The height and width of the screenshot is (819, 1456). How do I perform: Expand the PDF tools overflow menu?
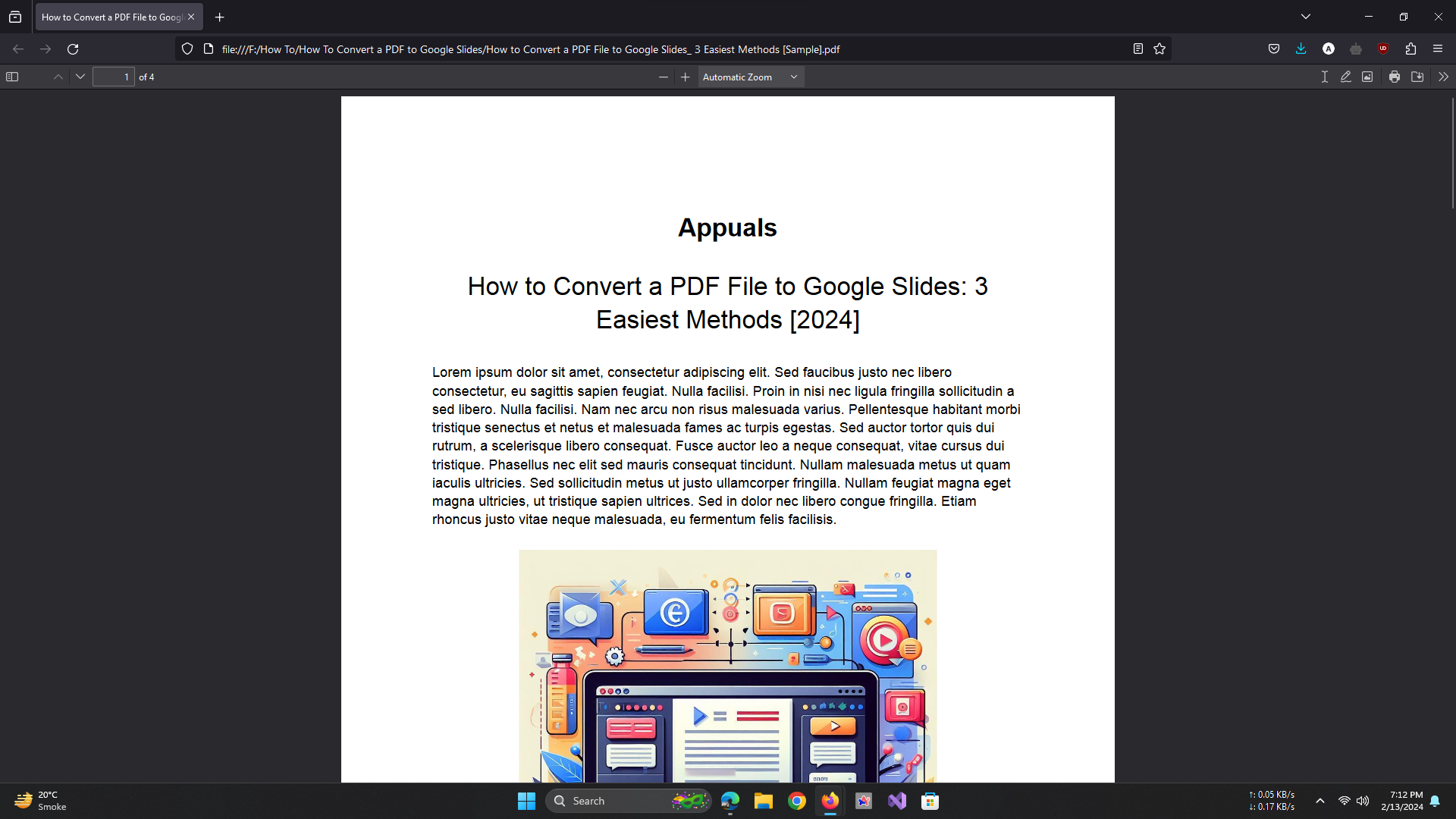(1443, 77)
